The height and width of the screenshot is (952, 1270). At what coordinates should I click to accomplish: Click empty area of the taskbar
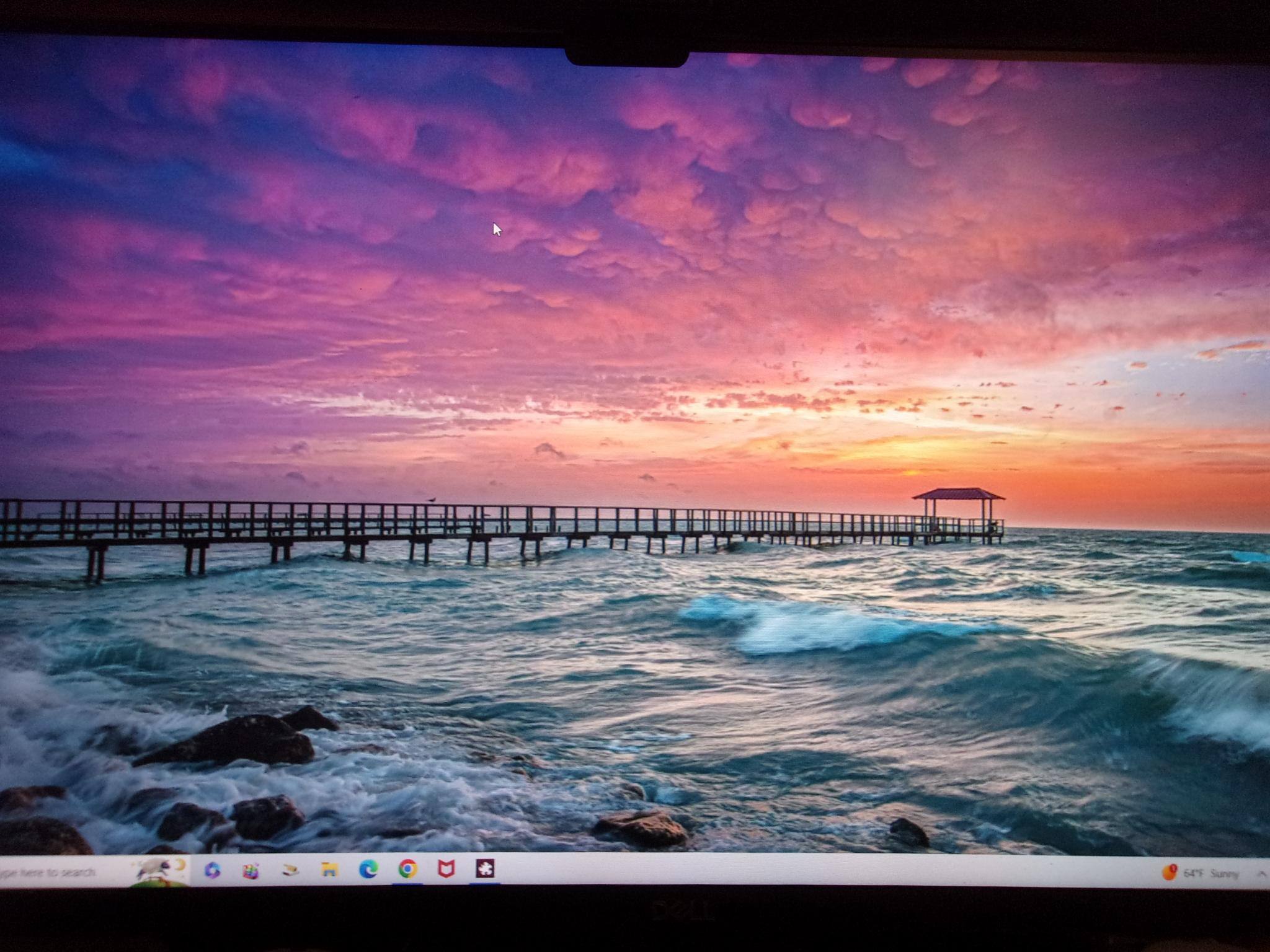point(806,872)
